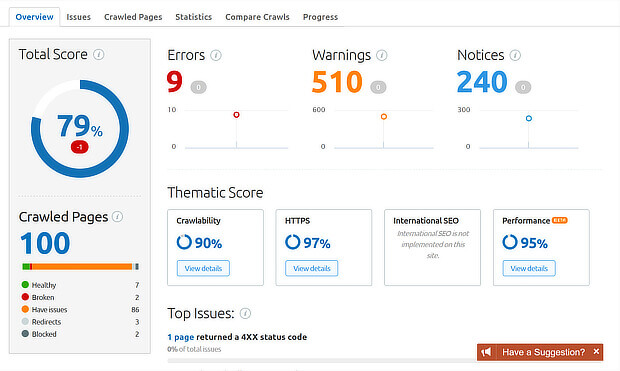Click the red Broken dot in legend
The height and width of the screenshot is (371, 620).
tap(25, 297)
